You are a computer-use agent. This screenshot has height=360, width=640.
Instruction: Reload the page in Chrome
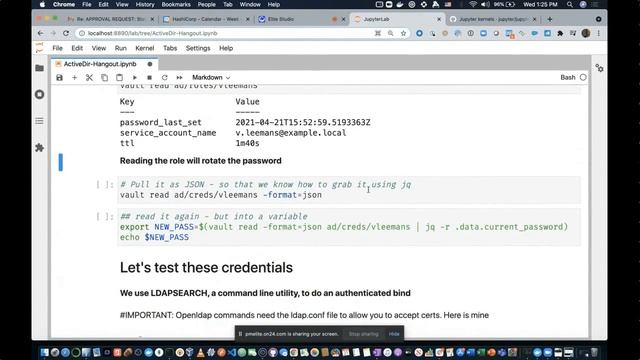[66, 33]
